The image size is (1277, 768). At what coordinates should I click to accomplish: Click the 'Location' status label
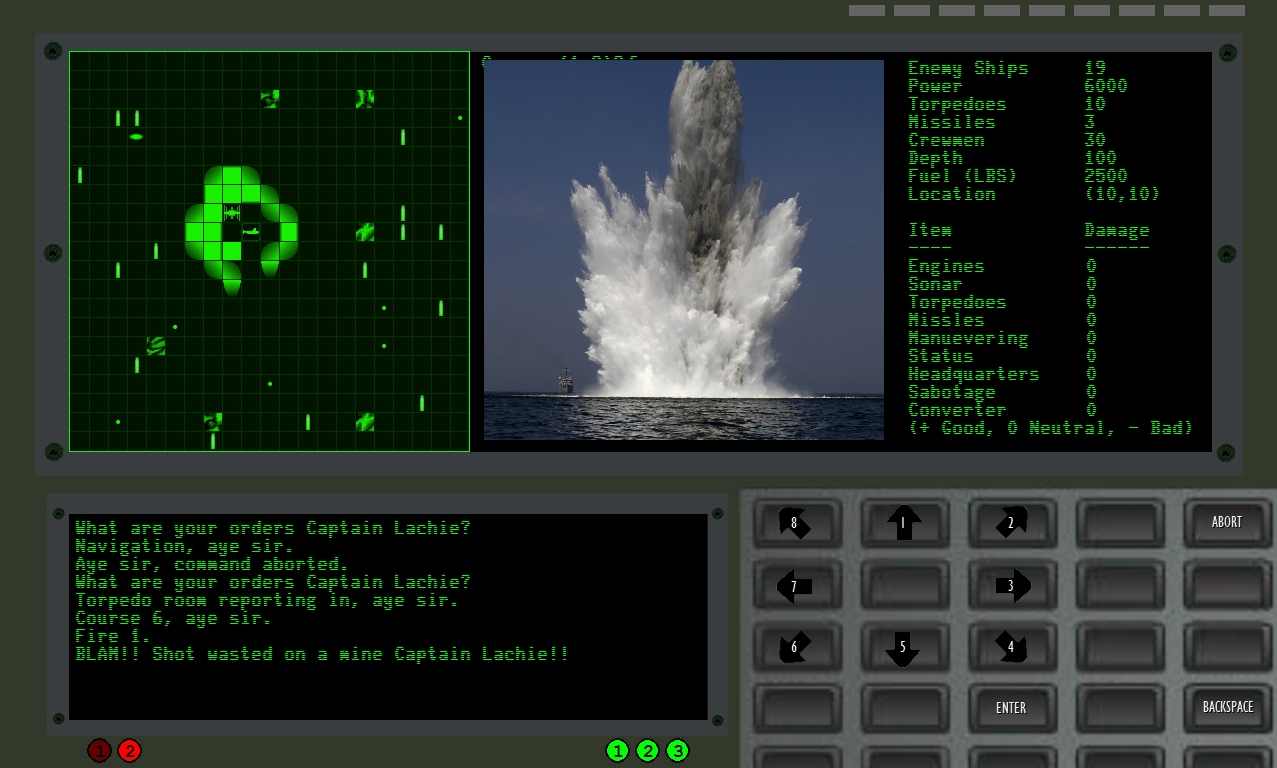952,194
